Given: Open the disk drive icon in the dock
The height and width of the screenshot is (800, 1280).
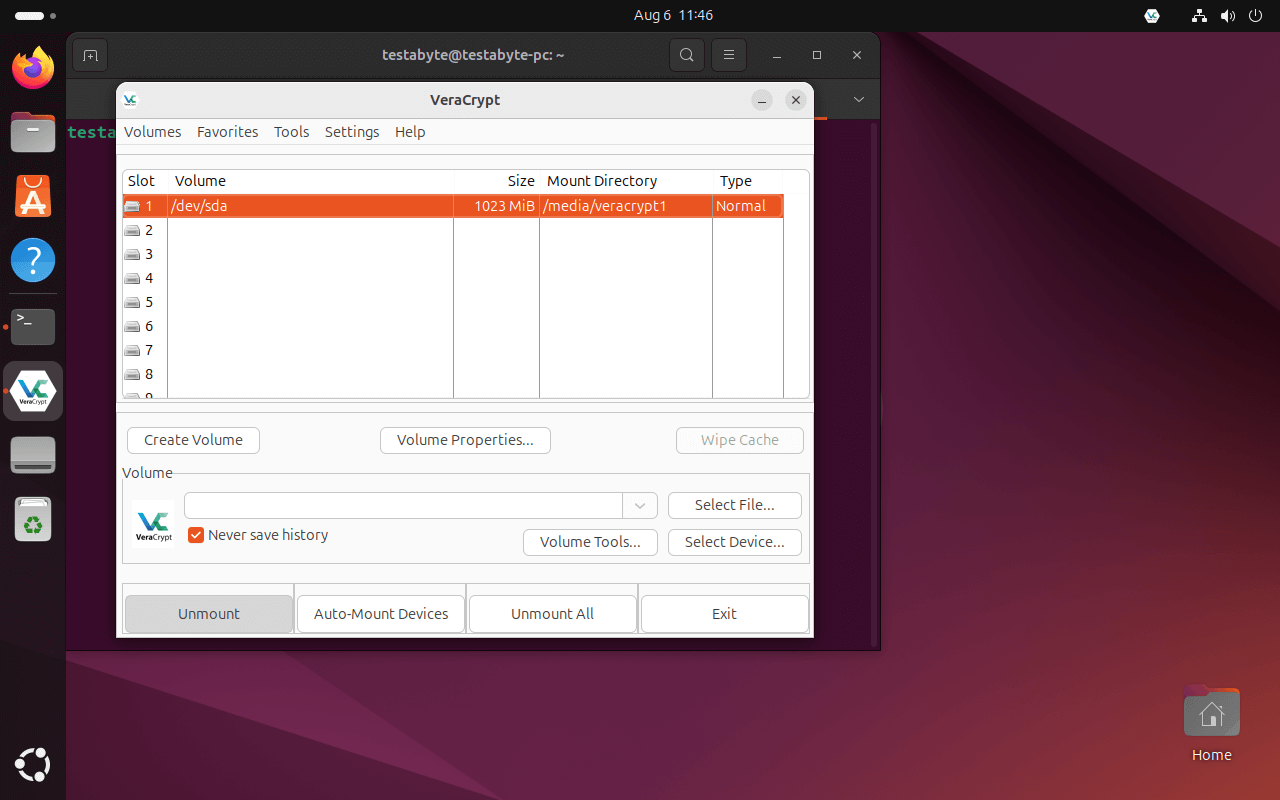Looking at the screenshot, I should [x=33, y=455].
